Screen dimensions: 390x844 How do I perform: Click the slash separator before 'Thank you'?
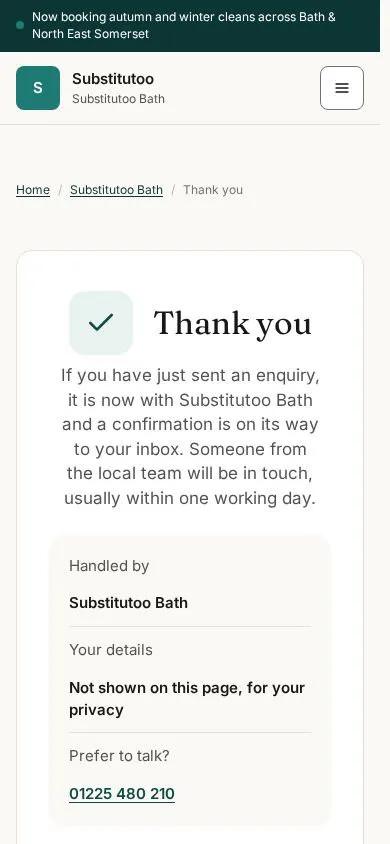pyautogui.click(x=173, y=190)
